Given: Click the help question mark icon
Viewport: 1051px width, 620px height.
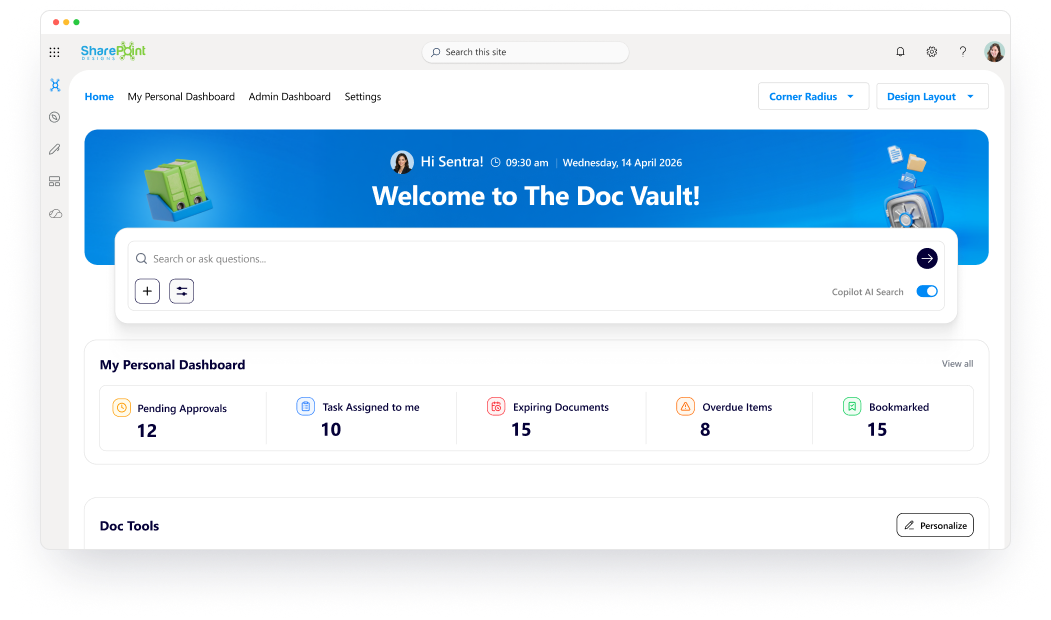Looking at the screenshot, I should coord(963,52).
